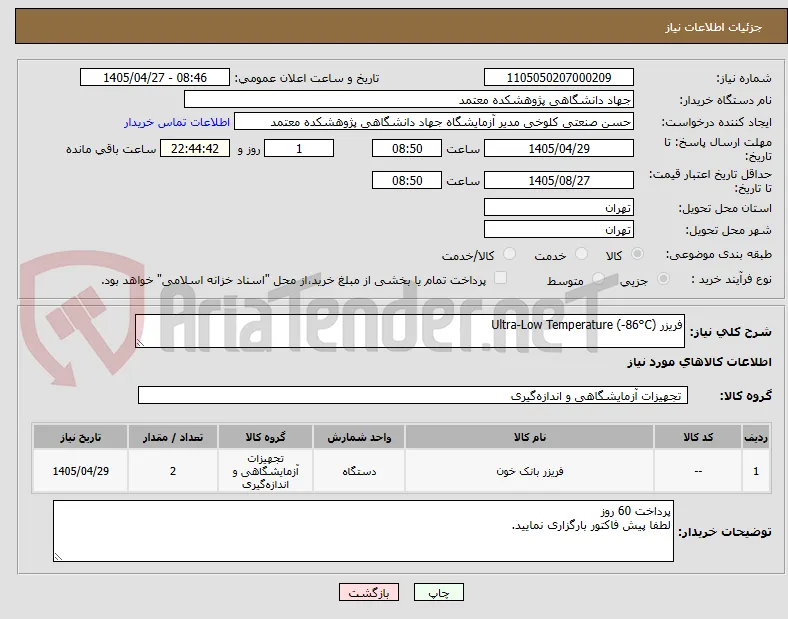The width and height of the screenshot is (788, 619).
Task: Click the price validity time field
Action: [x=407, y=180]
